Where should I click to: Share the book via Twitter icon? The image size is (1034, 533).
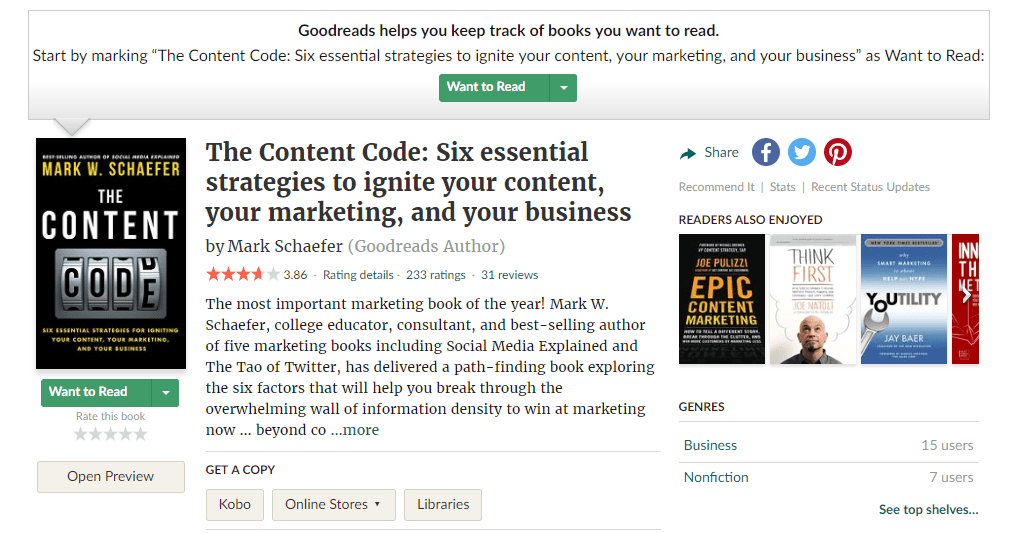pos(802,152)
